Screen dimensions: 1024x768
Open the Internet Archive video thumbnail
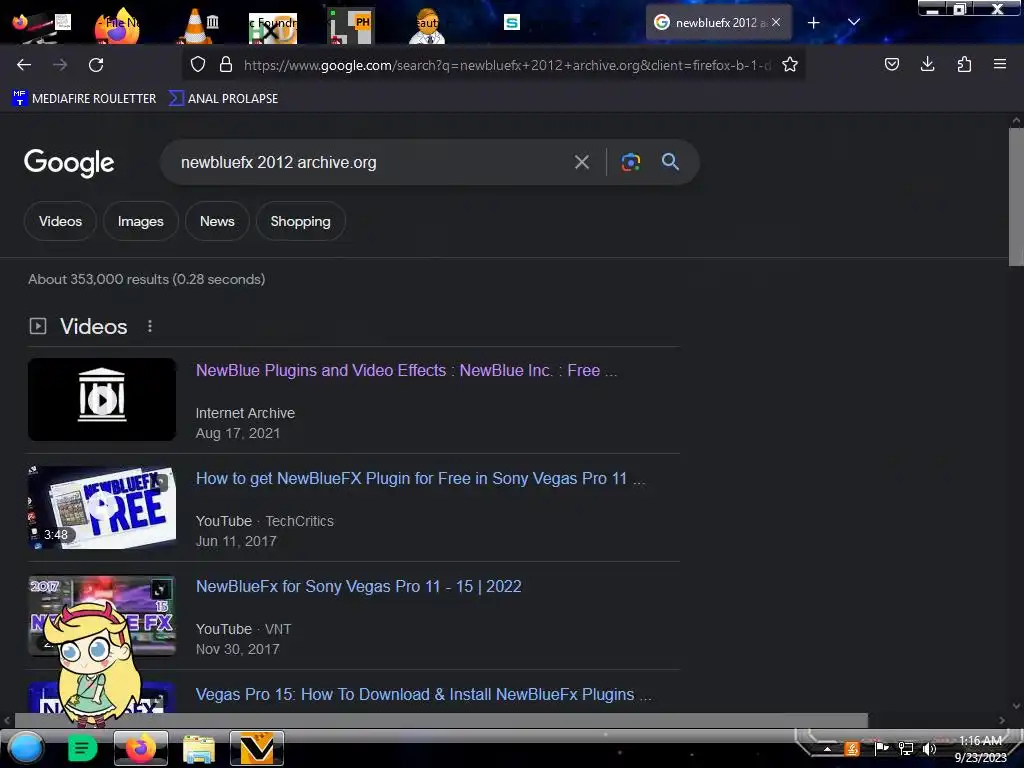point(102,399)
